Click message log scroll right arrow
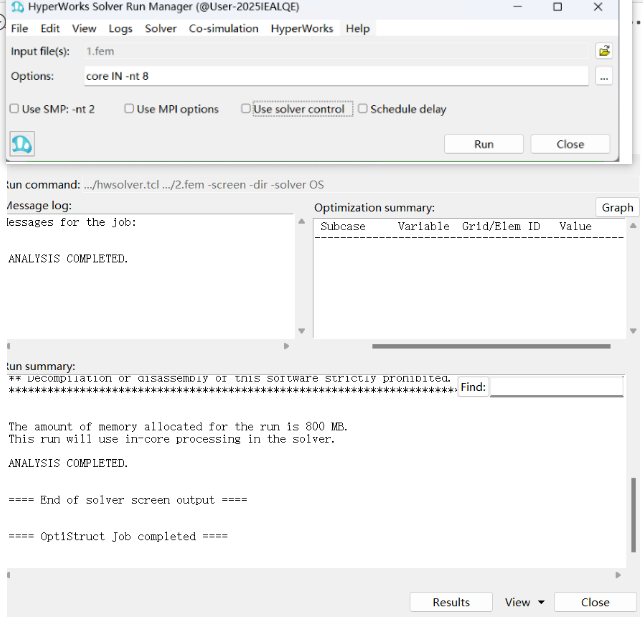Viewport: 643px width, 618px height. (x=286, y=346)
